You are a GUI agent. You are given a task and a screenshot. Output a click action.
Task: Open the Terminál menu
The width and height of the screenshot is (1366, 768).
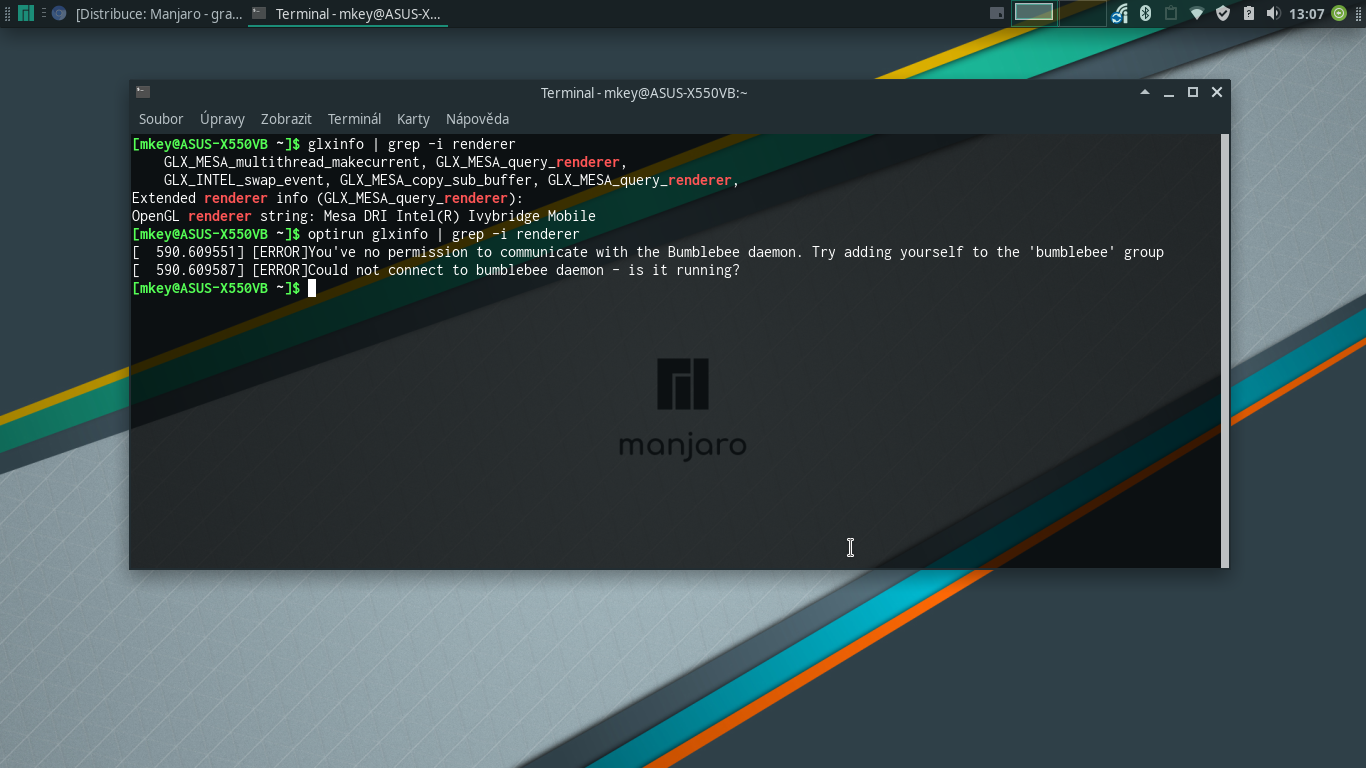tap(354, 119)
